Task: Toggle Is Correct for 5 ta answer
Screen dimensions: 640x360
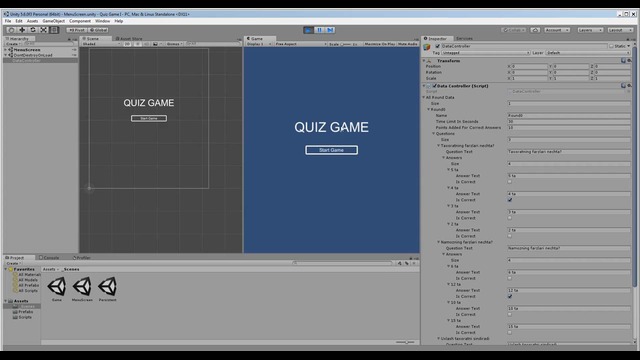Action: [510, 182]
